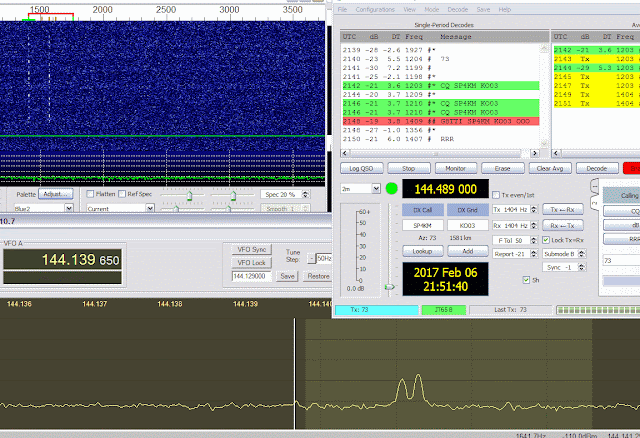Select the red 2148 G8TTI SP4KM KO03 row
Screen dimensions: 640x438
(x=441, y=121)
